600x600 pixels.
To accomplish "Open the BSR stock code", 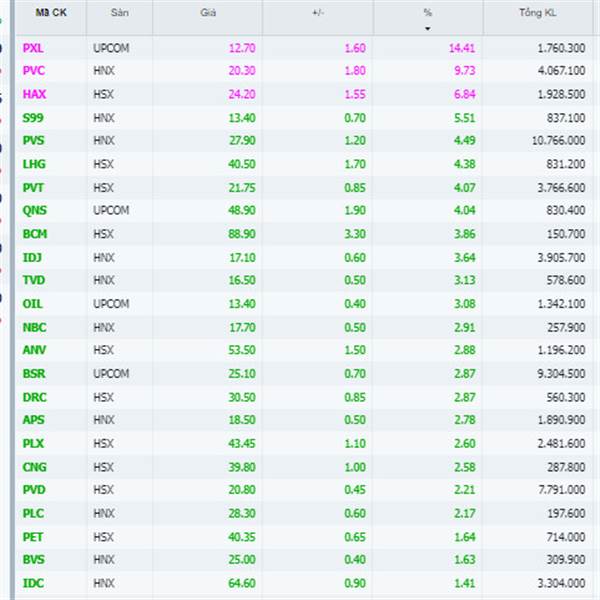I will [x=34, y=373].
